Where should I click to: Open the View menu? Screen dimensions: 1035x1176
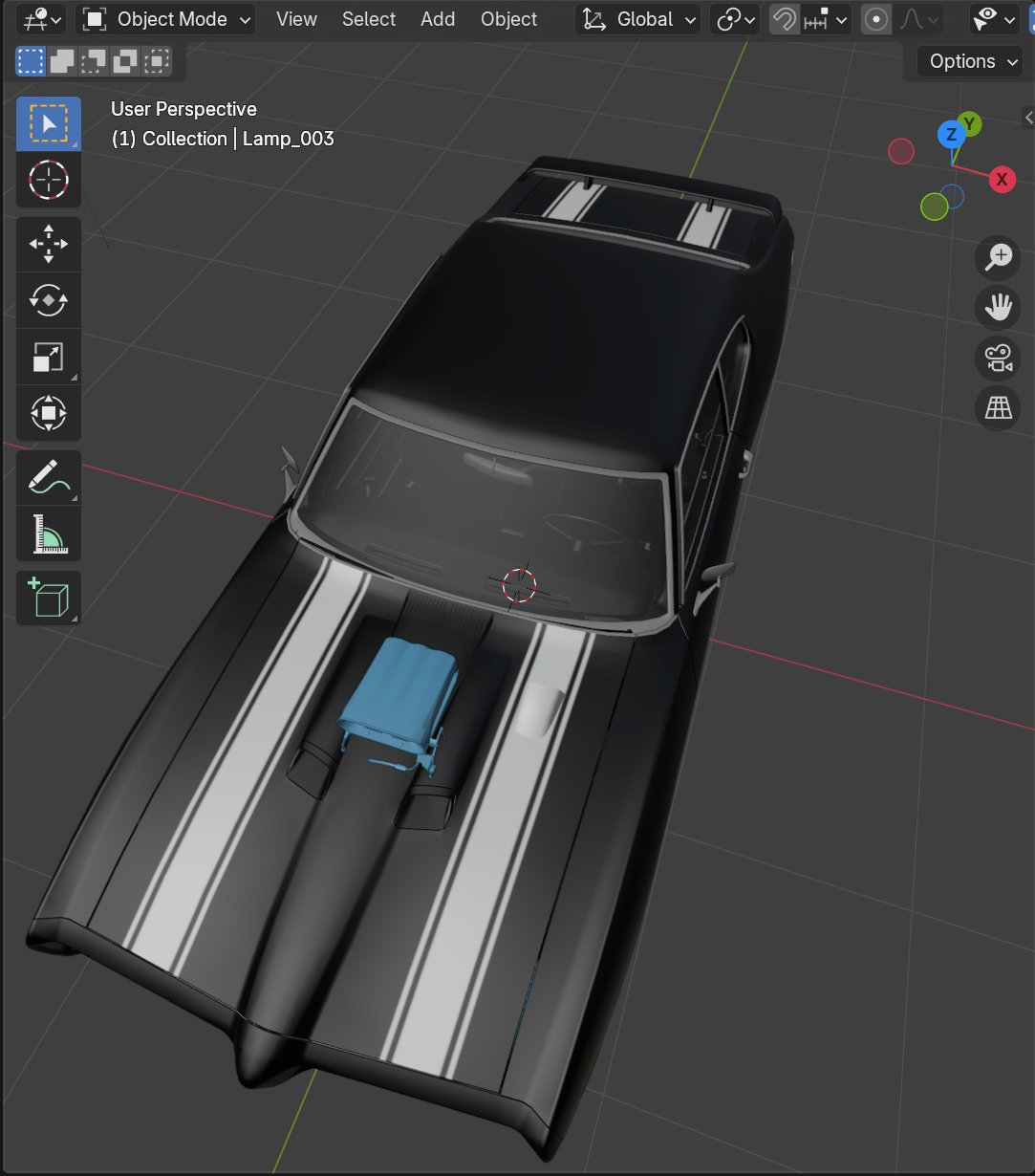tap(296, 19)
